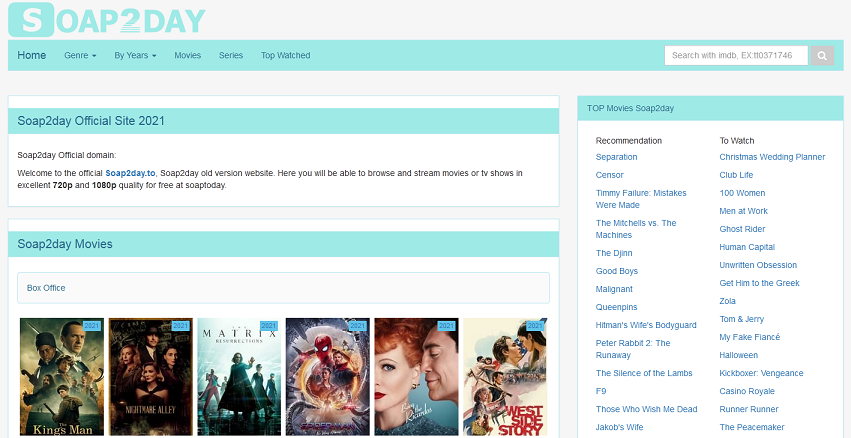Open The Peacemaker link
851x438 pixels.
pos(752,427)
